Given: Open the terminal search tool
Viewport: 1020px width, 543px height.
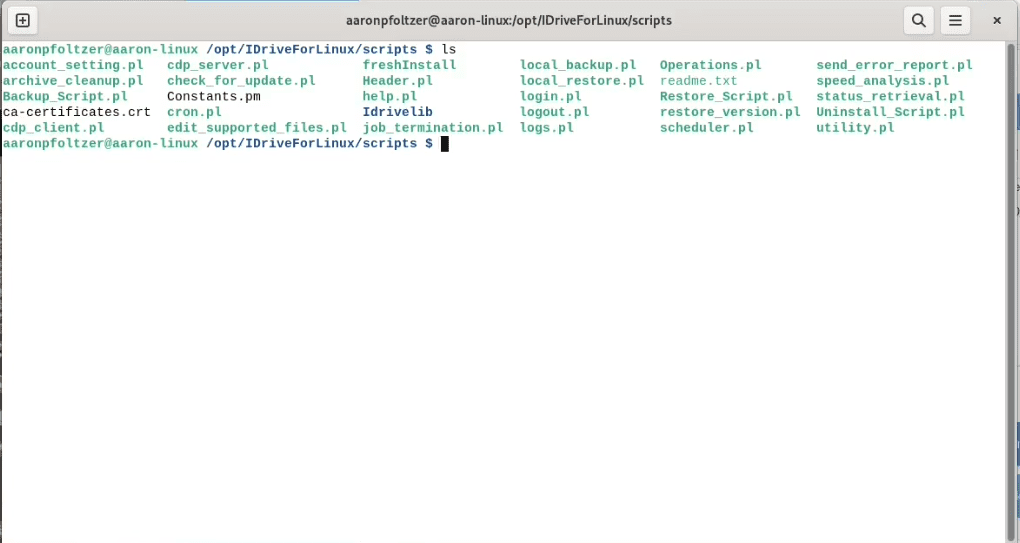Looking at the screenshot, I should point(919,20).
